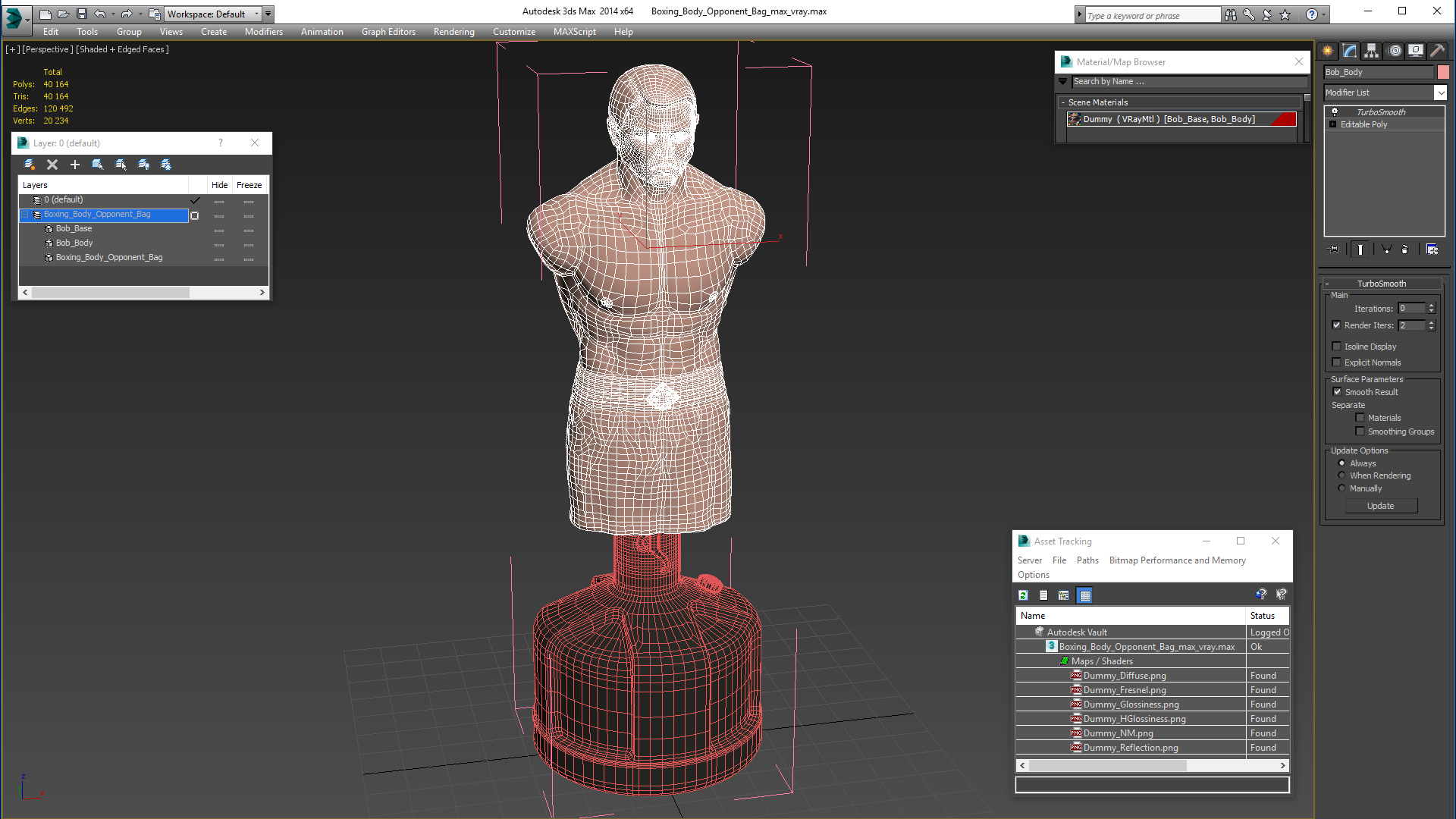This screenshot has width=1456, height=819.
Task: Click the Project Folder icon in quick toolbar
Action: (154, 14)
